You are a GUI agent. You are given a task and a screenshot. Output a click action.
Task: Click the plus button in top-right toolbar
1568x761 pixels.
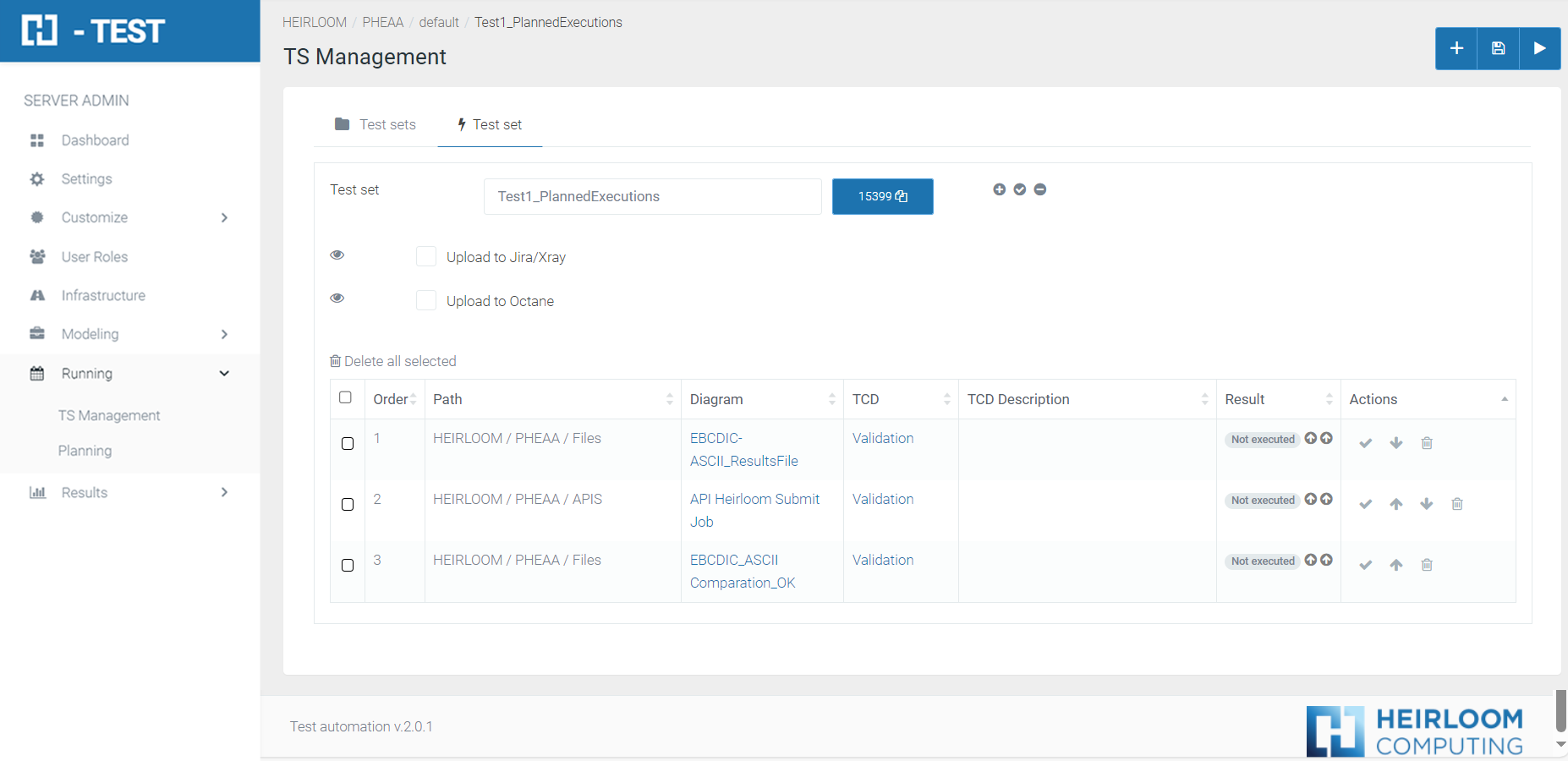[x=1456, y=48]
